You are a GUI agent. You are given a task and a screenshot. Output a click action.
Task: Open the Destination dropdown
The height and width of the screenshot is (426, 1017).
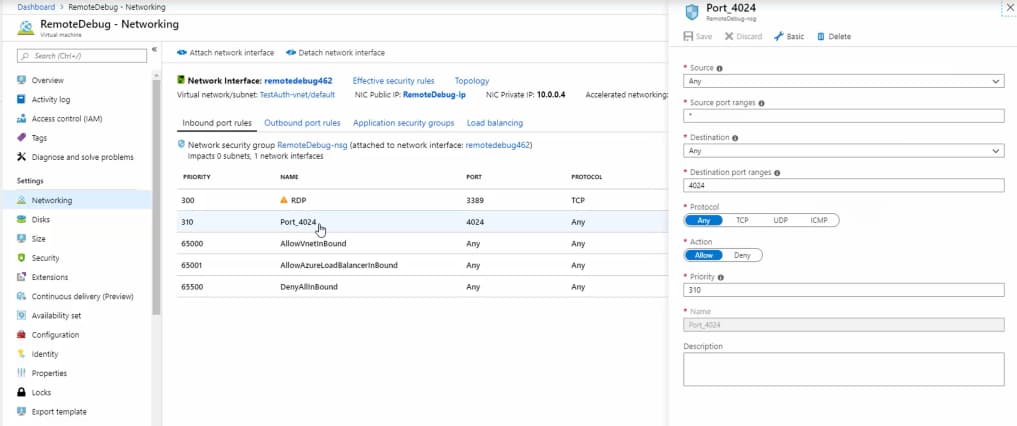(x=843, y=151)
